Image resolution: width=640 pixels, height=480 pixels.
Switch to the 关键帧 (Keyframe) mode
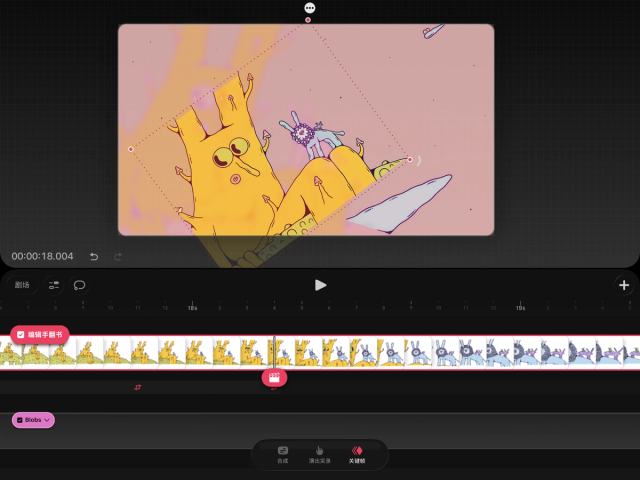tap(357, 455)
